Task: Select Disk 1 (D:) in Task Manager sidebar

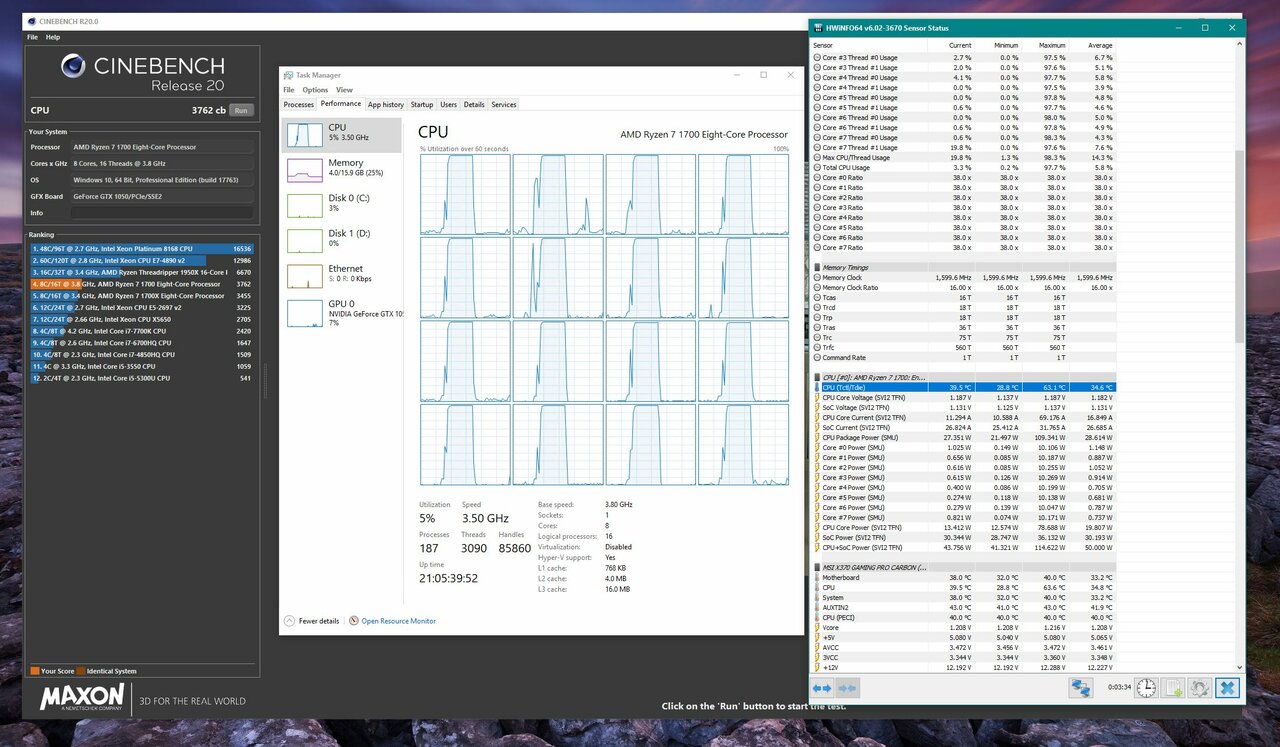Action: coord(342,239)
